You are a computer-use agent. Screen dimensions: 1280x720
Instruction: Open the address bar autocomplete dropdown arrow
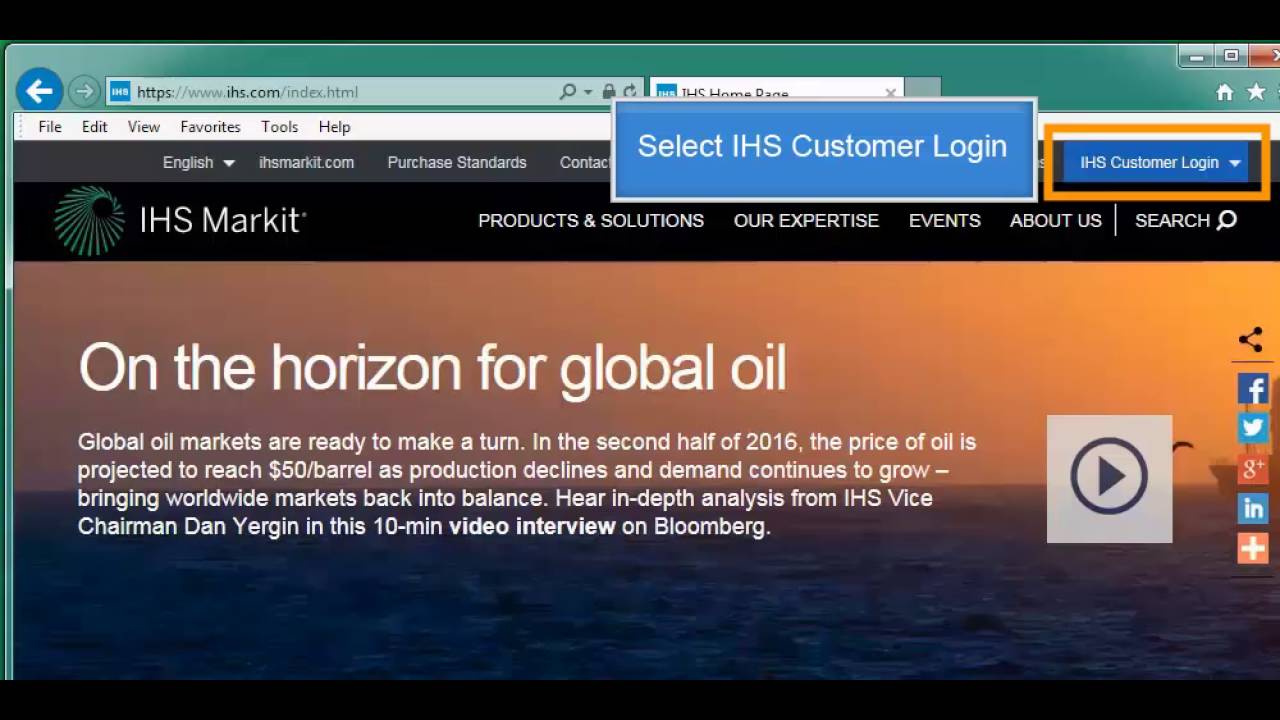click(588, 92)
